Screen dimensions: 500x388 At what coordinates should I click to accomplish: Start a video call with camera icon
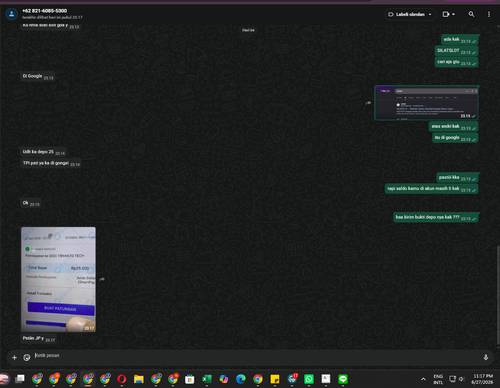pos(446,14)
